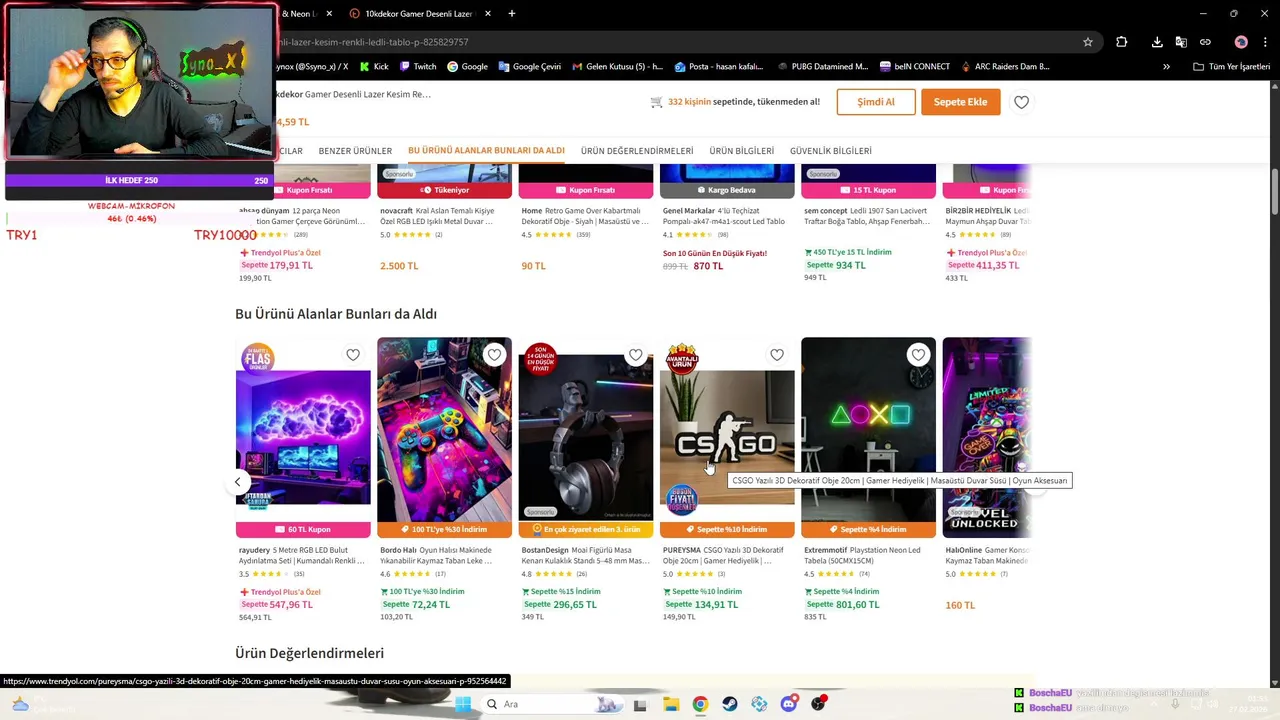Open the ARC Raiders bookmark

point(1005,66)
